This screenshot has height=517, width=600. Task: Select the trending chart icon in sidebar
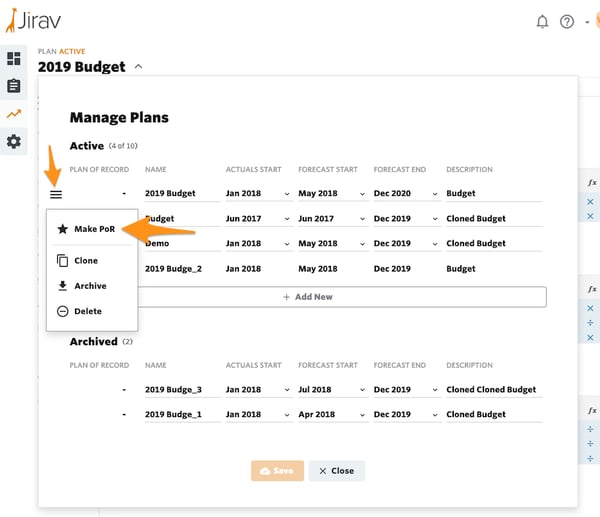[x=14, y=114]
